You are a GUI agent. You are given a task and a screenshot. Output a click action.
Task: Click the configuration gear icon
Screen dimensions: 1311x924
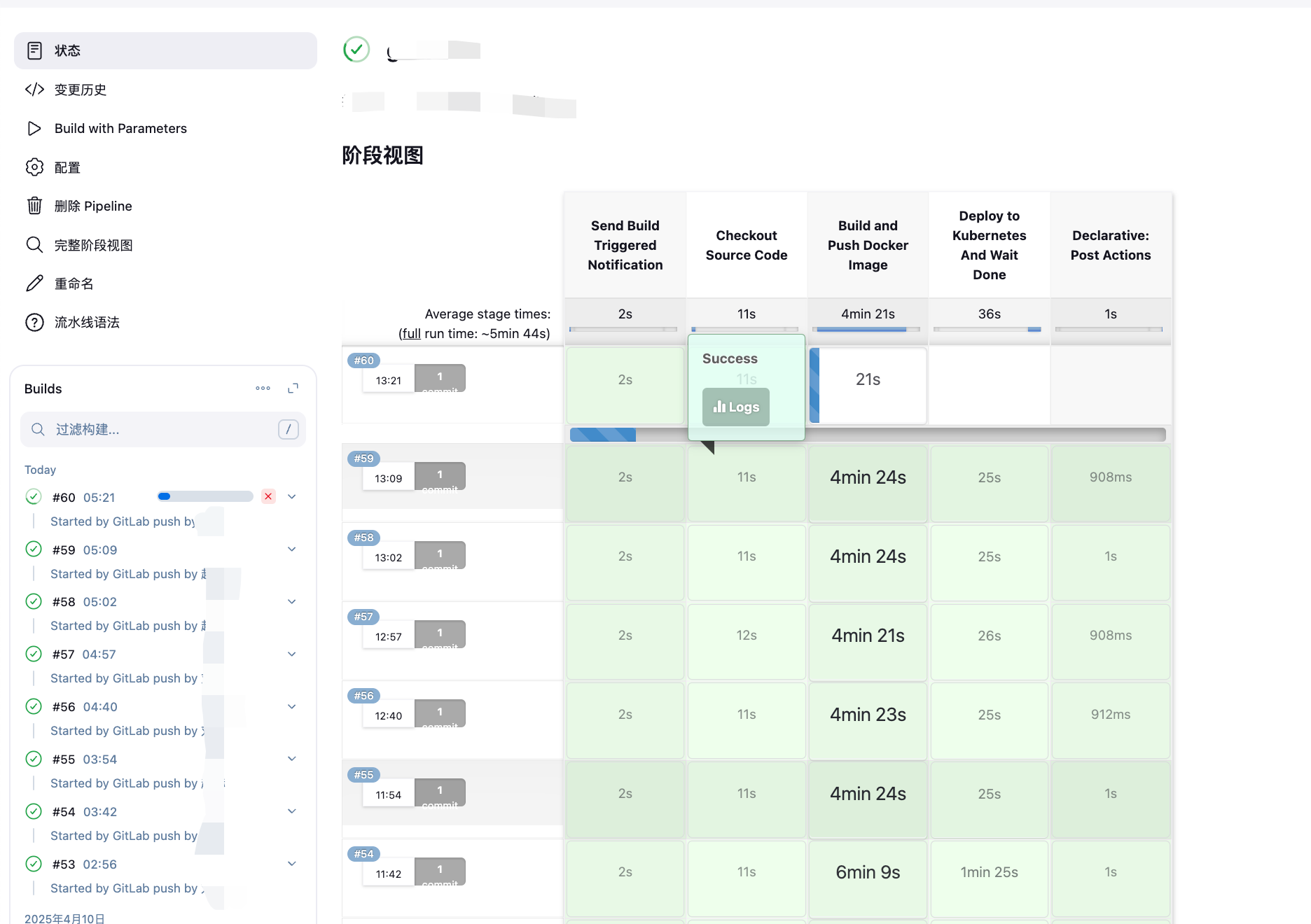pos(34,167)
